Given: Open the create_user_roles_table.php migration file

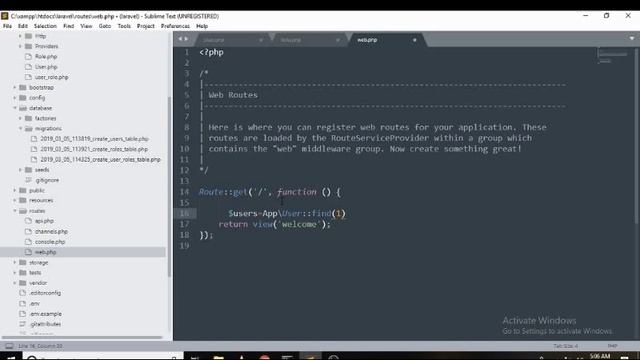Looking at the screenshot, I should (x=100, y=160).
